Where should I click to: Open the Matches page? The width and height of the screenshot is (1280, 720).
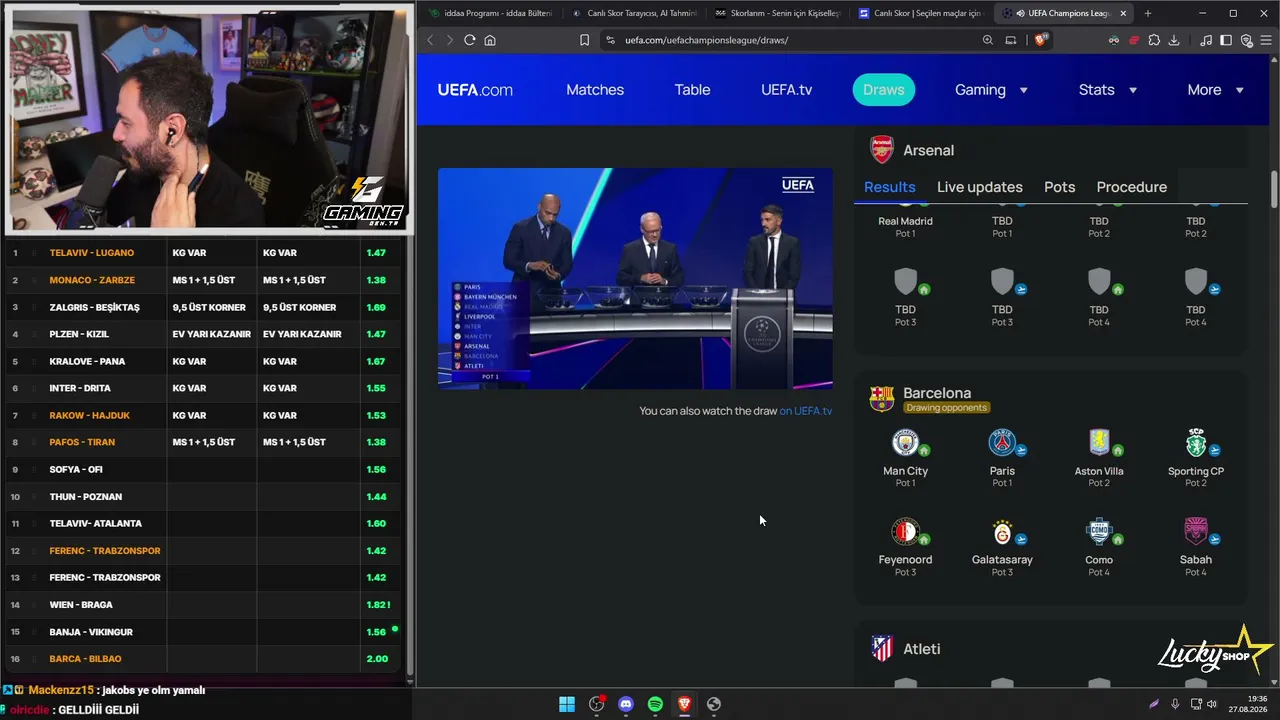click(x=595, y=90)
